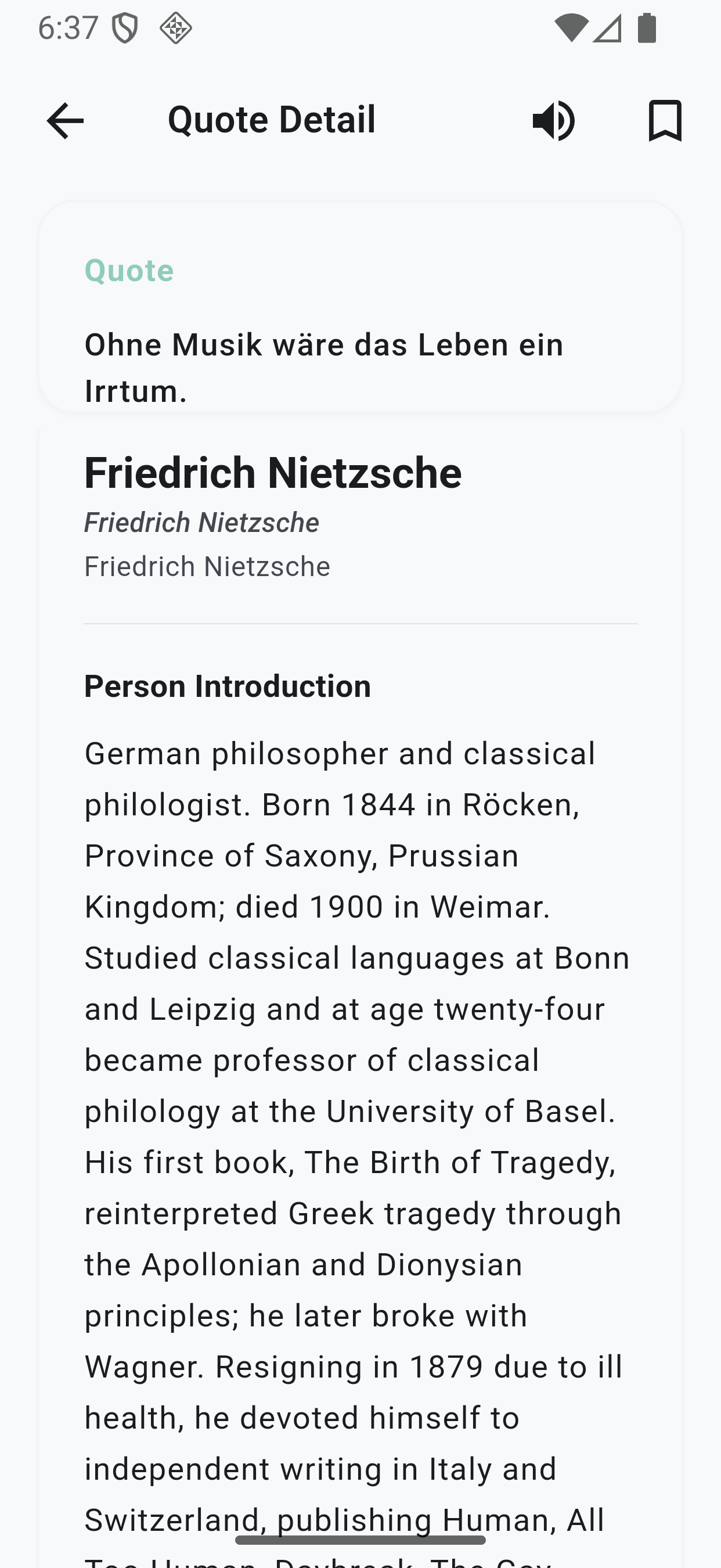Tap the Person Introduction heading

coord(228,686)
